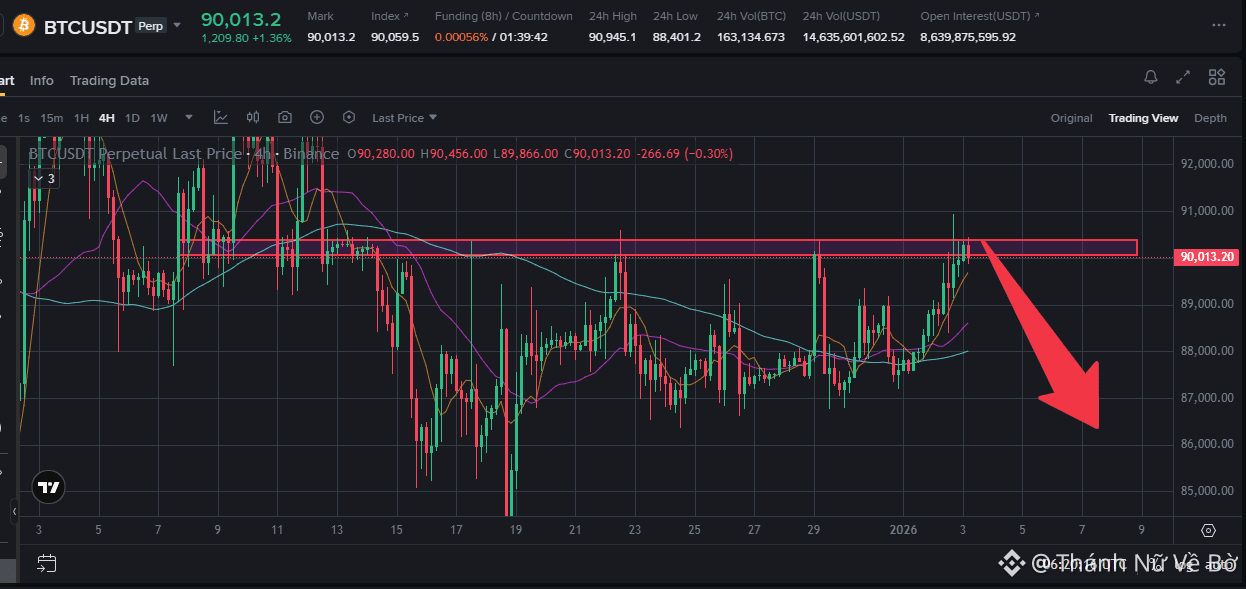
Task: Select the 1s timeframe
Action: (24, 118)
